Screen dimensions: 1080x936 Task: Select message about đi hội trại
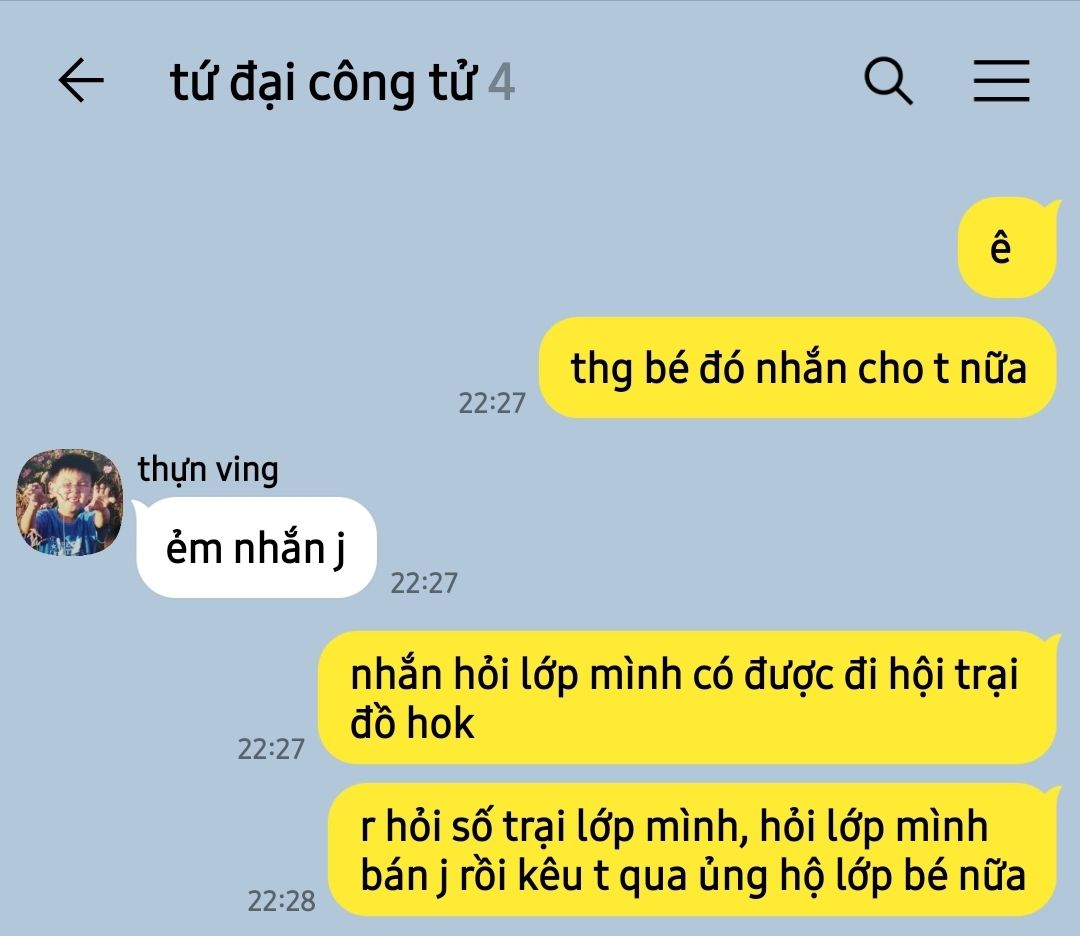pos(688,698)
